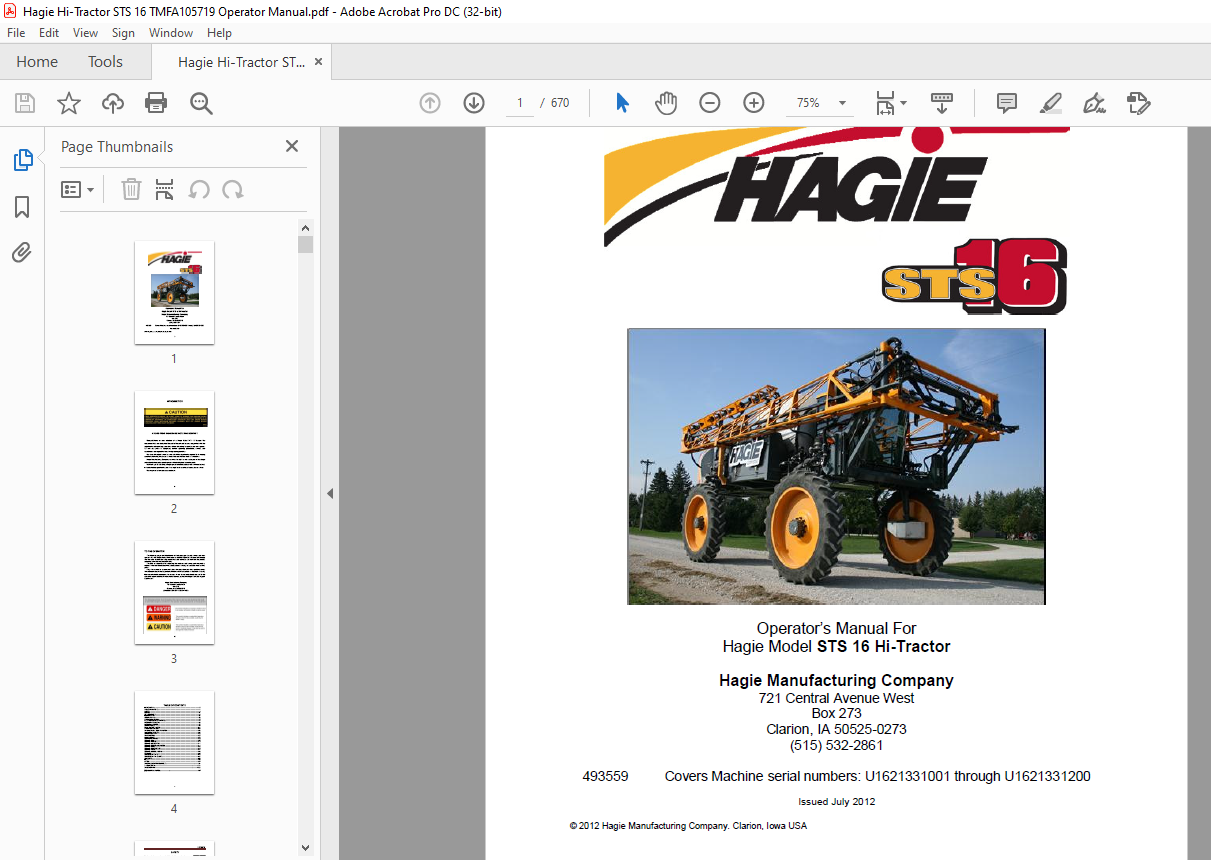Rotate page counterclockwise icon
The width and height of the screenshot is (1211, 860).
[x=199, y=189]
